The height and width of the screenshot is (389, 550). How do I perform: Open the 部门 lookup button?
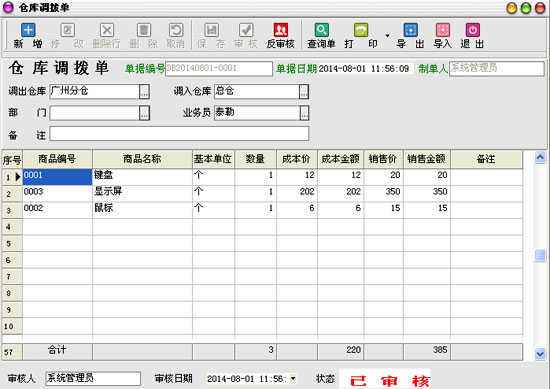click(x=145, y=113)
